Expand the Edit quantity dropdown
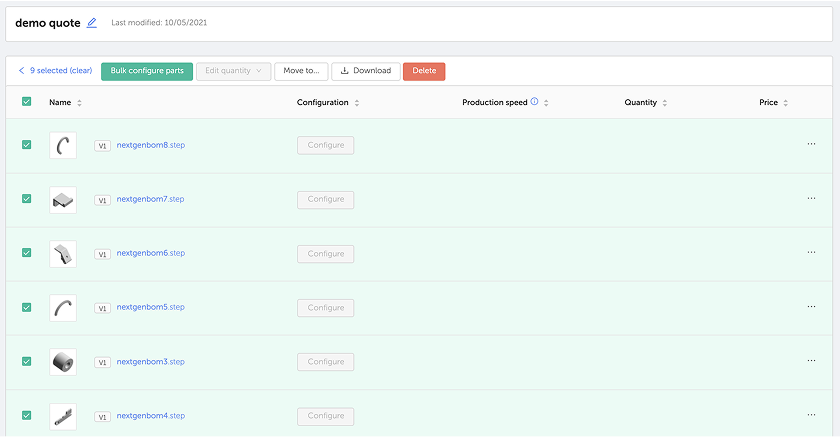The height and width of the screenshot is (437, 840). (233, 71)
